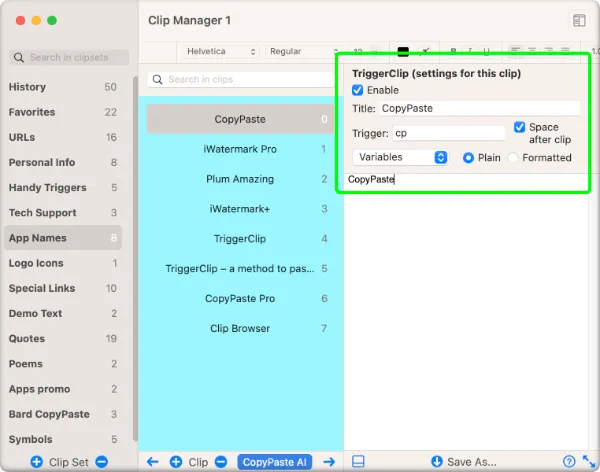This screenshot has width=600, height=472.
Task: Select the CopyPaste clip numbered 0
Action: 240,119
